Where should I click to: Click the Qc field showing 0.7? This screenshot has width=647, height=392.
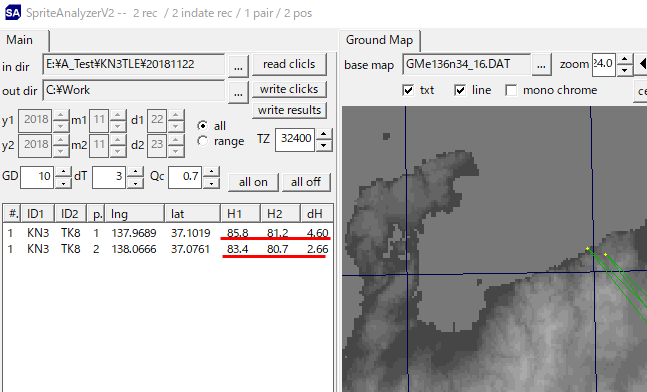click(185, 177)
